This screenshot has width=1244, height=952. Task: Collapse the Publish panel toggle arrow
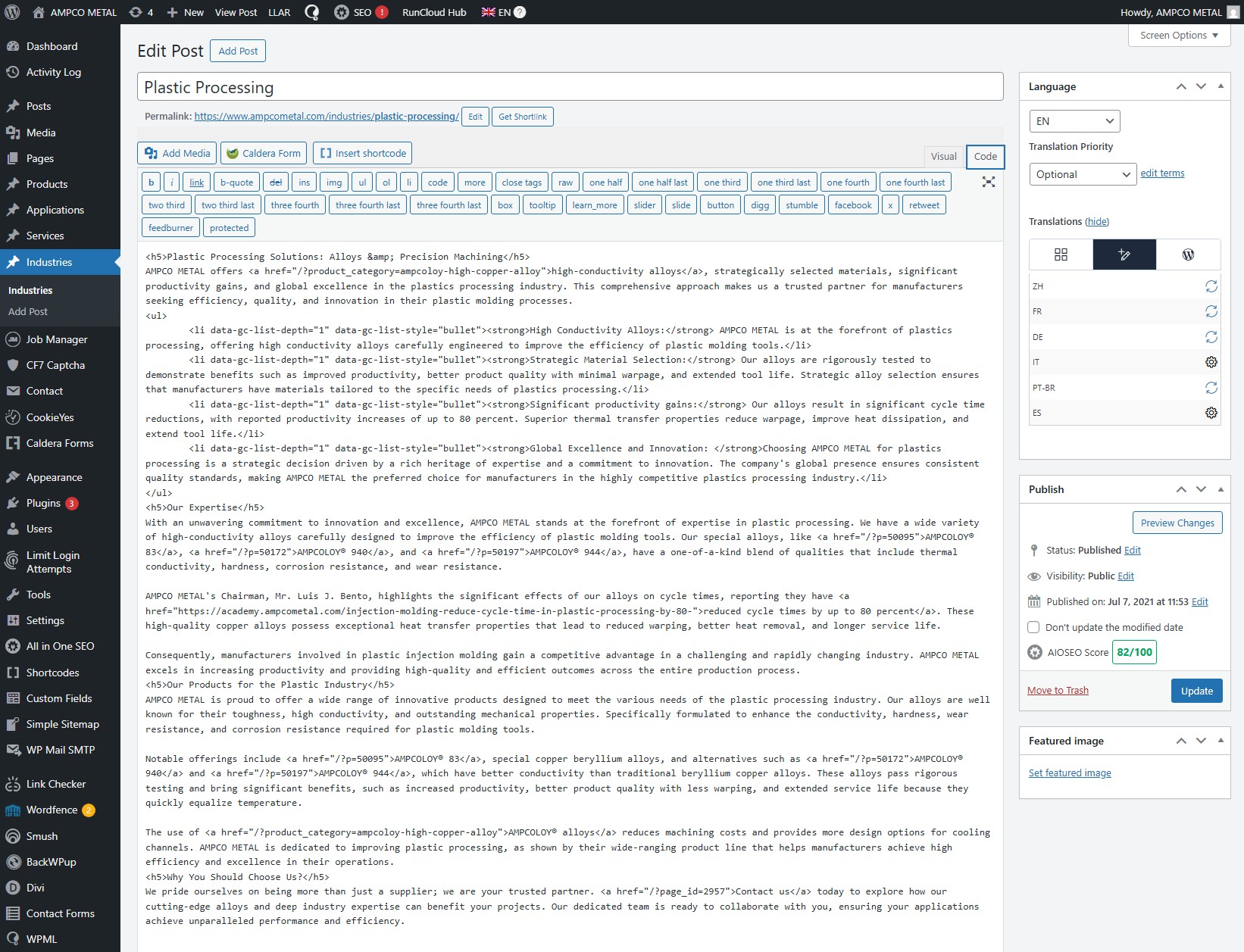[x=1221, y=489]
